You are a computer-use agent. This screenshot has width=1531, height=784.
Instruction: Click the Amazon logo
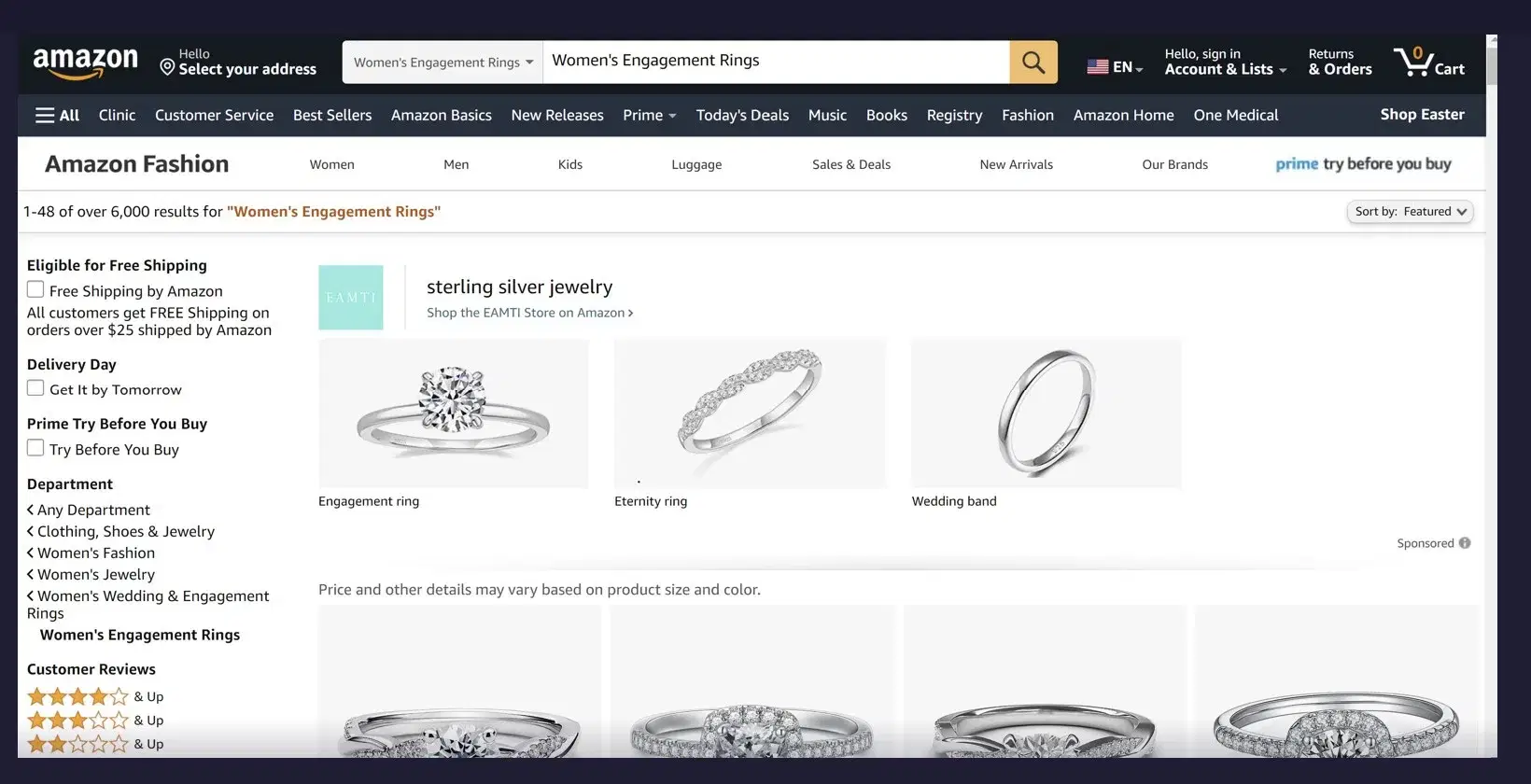(x=85, y=63)
